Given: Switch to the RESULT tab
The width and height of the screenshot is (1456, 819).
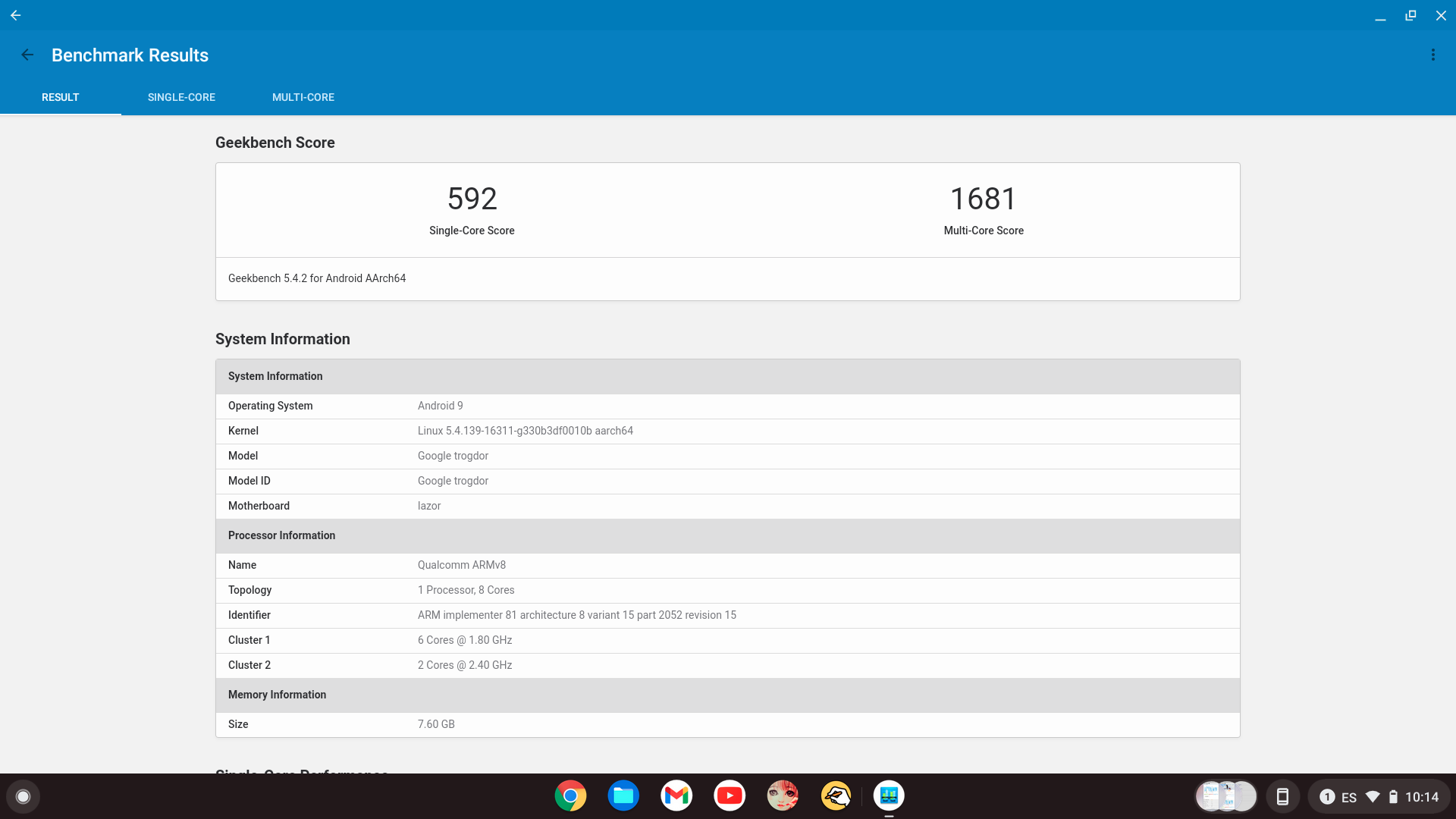Looking at the screenshot, I should tap(61, 97).
